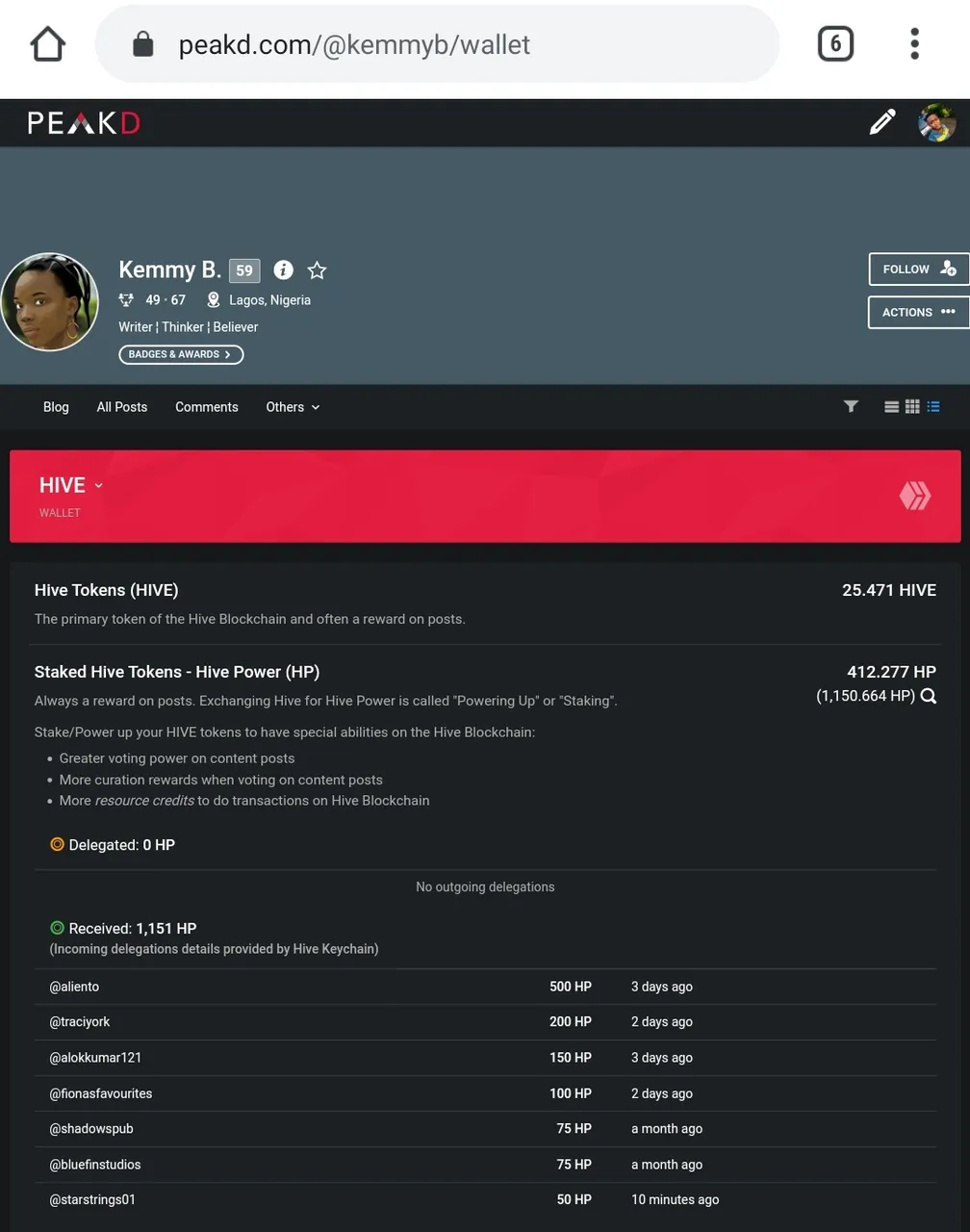Click 'Staked Hive Tokens - Hive Power (HP)' heading
Viewport: 970px width, 1232px height.
[177, 672]
